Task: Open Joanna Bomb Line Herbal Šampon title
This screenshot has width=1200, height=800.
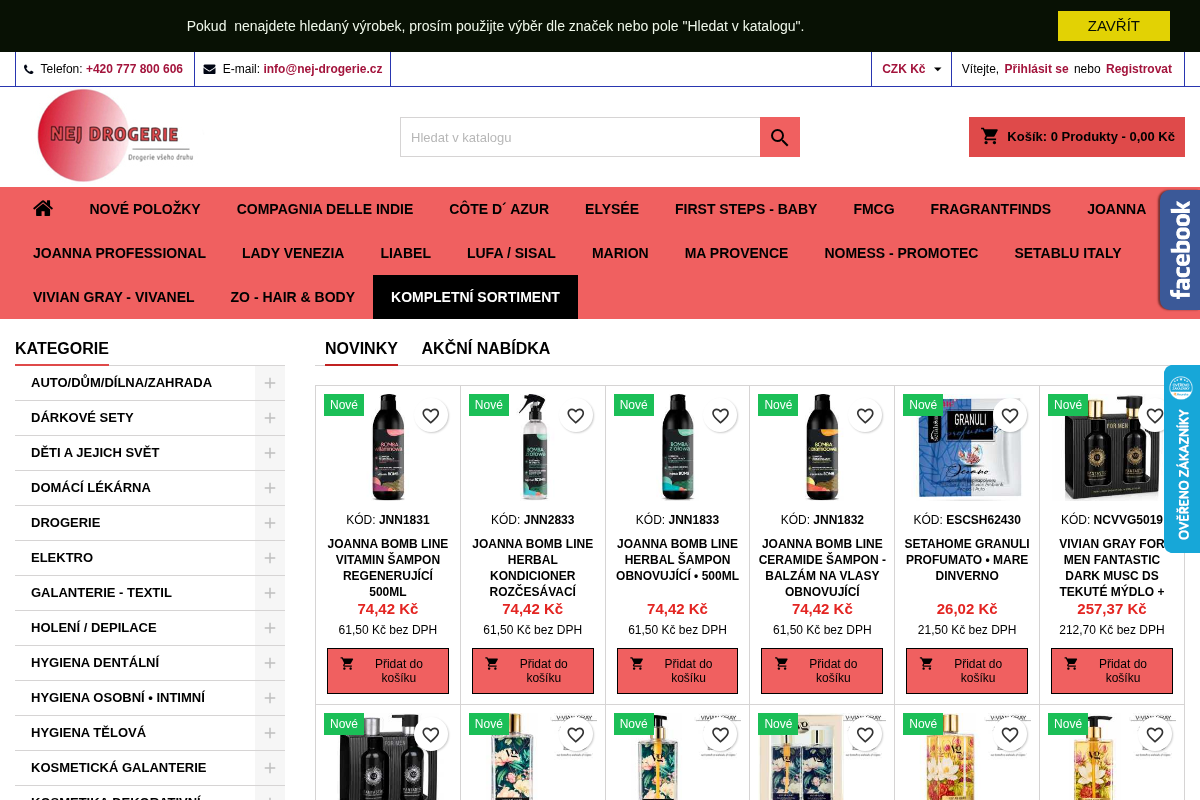Action: point(677,560)
